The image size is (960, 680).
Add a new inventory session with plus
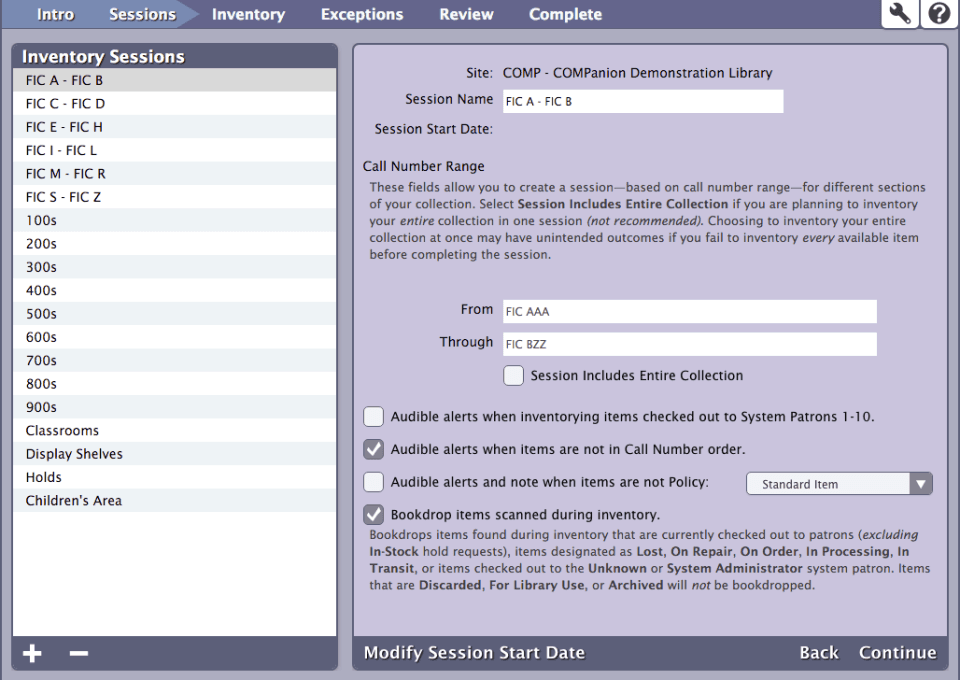[33, 653]
